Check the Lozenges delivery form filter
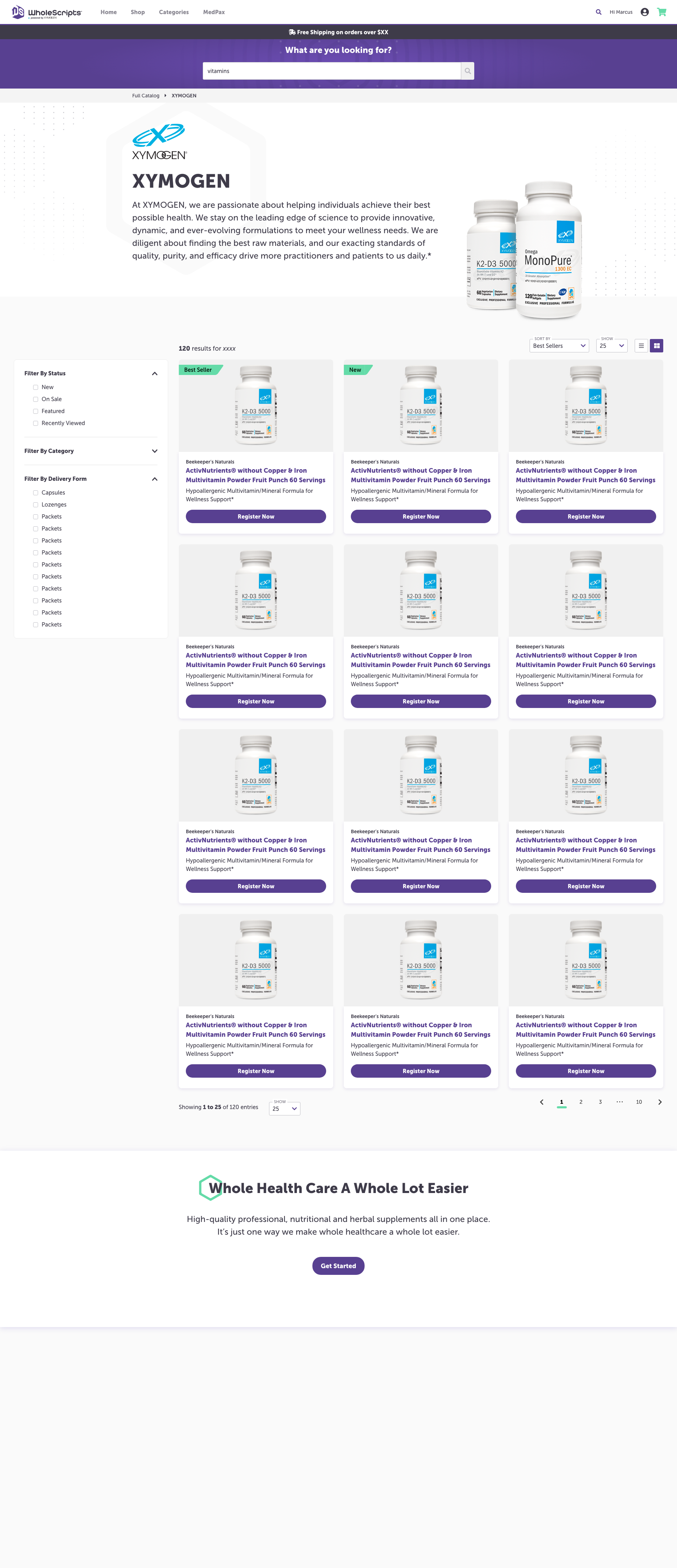This screenshot has height=1568, width=677. click(x=35, y=504)
